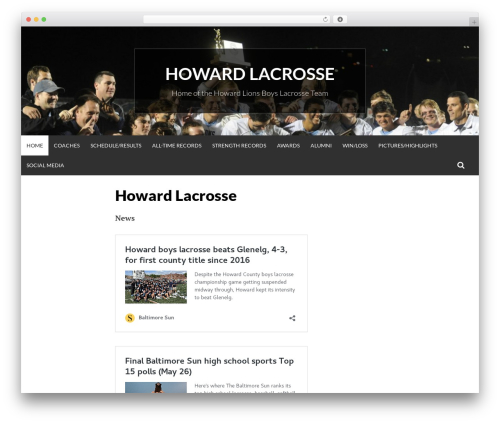Select the Home menu item
This screenshot has height=423, width=500.
point(35,146)
